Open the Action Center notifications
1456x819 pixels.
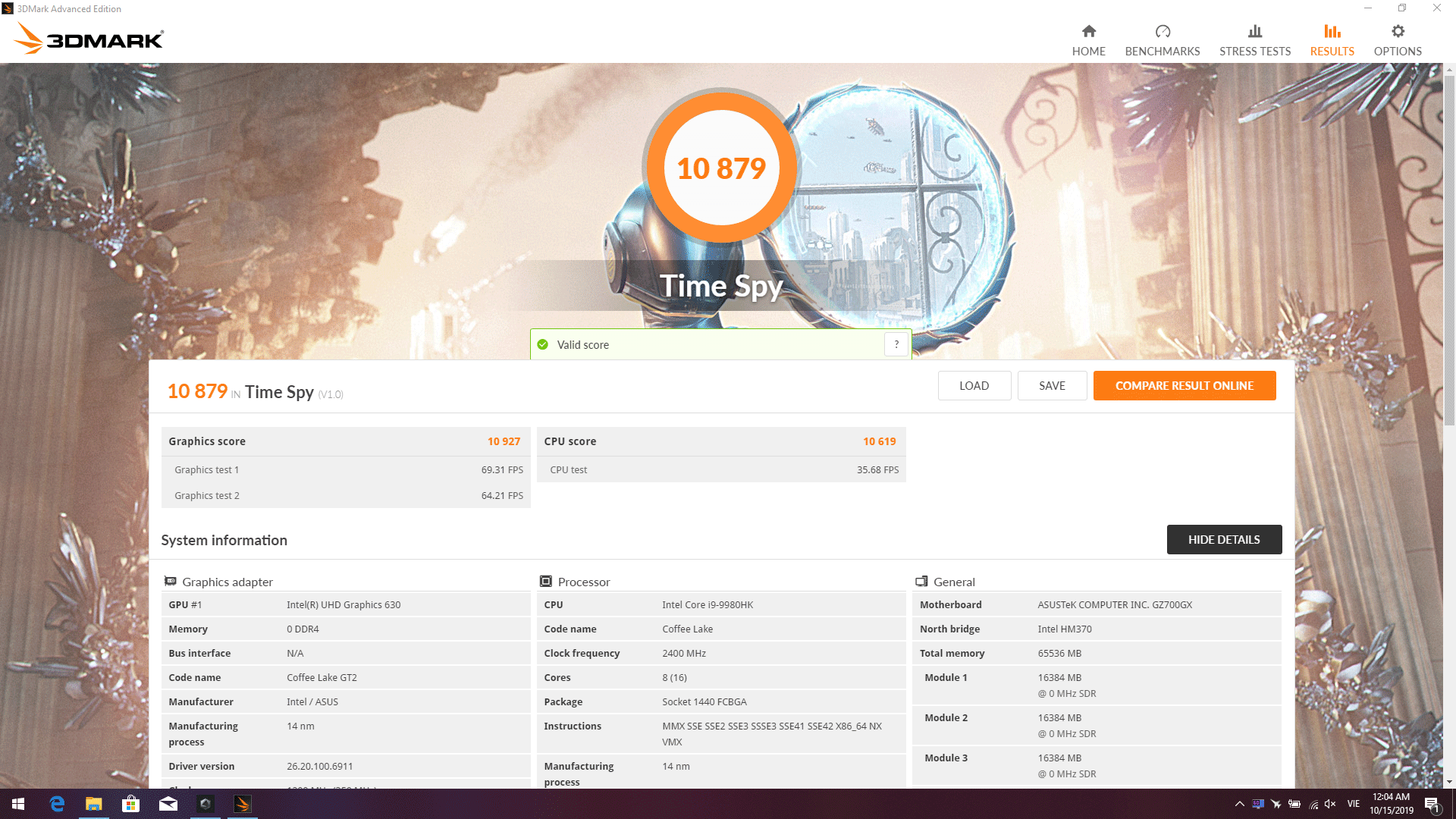(1432, 804)
